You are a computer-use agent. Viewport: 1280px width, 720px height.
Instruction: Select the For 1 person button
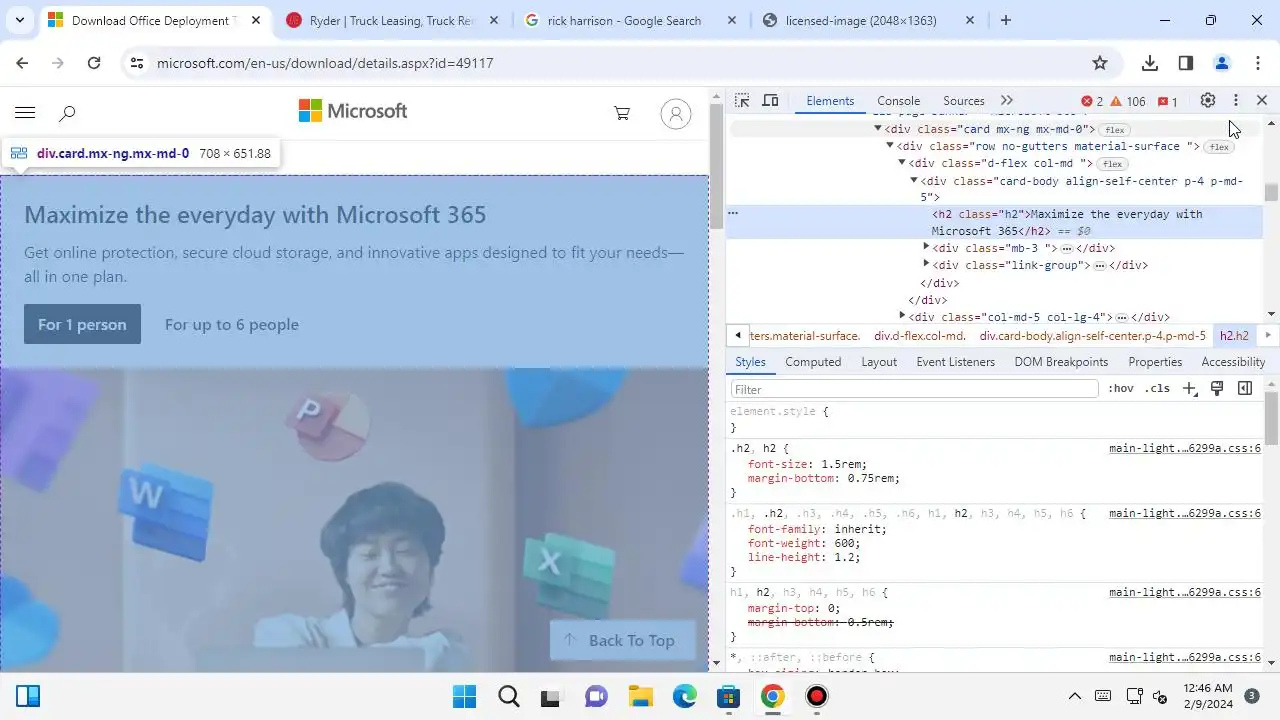[x=82, y=324]
